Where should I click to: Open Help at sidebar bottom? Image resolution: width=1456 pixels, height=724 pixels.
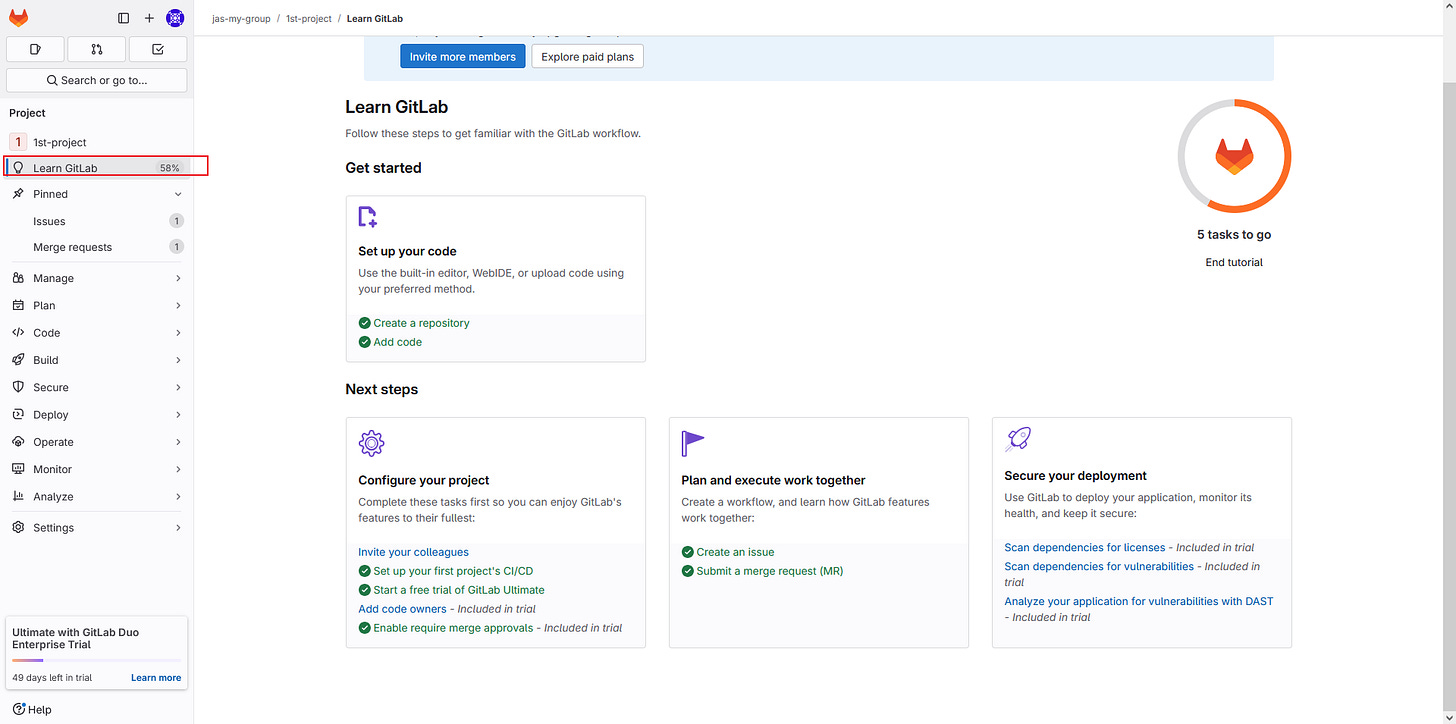31,709
